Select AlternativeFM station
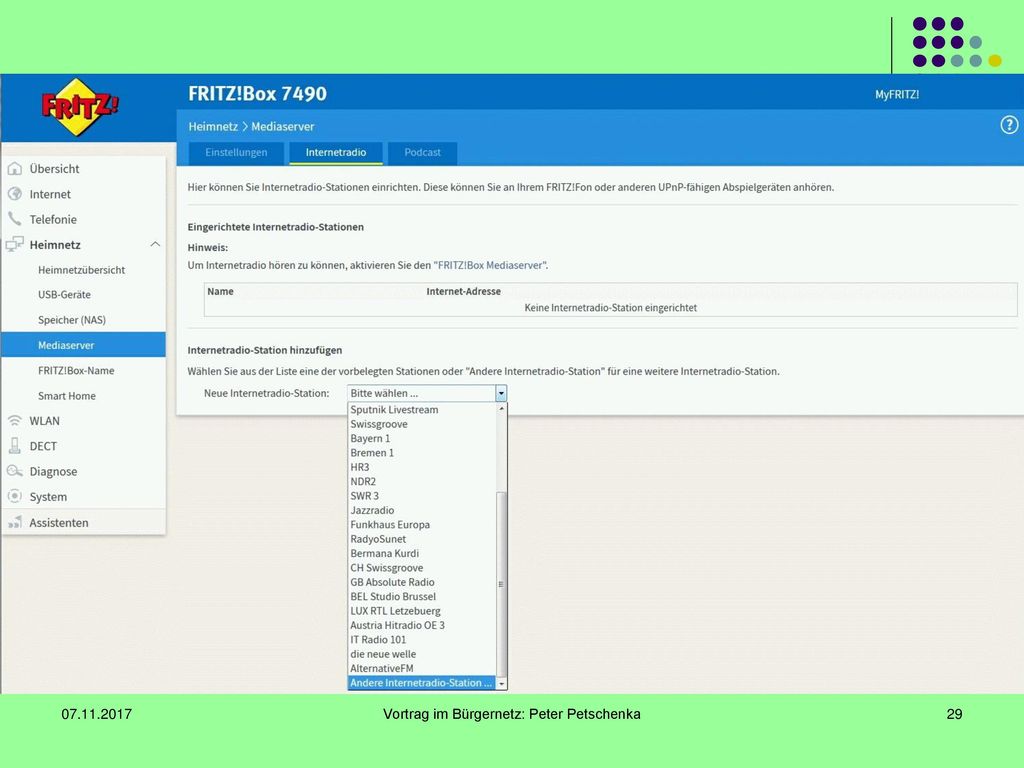Screen dimensions: 1024x768 (422, 668)
